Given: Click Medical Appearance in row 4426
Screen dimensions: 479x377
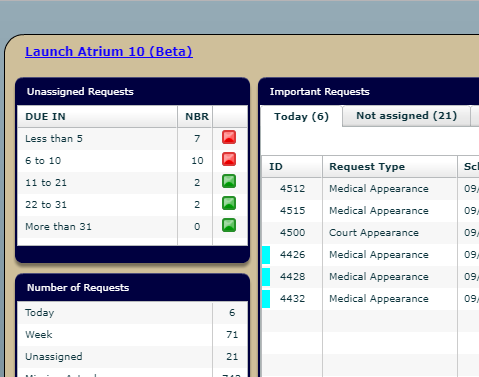Looking at the screenshot, I should coord(379,255).
